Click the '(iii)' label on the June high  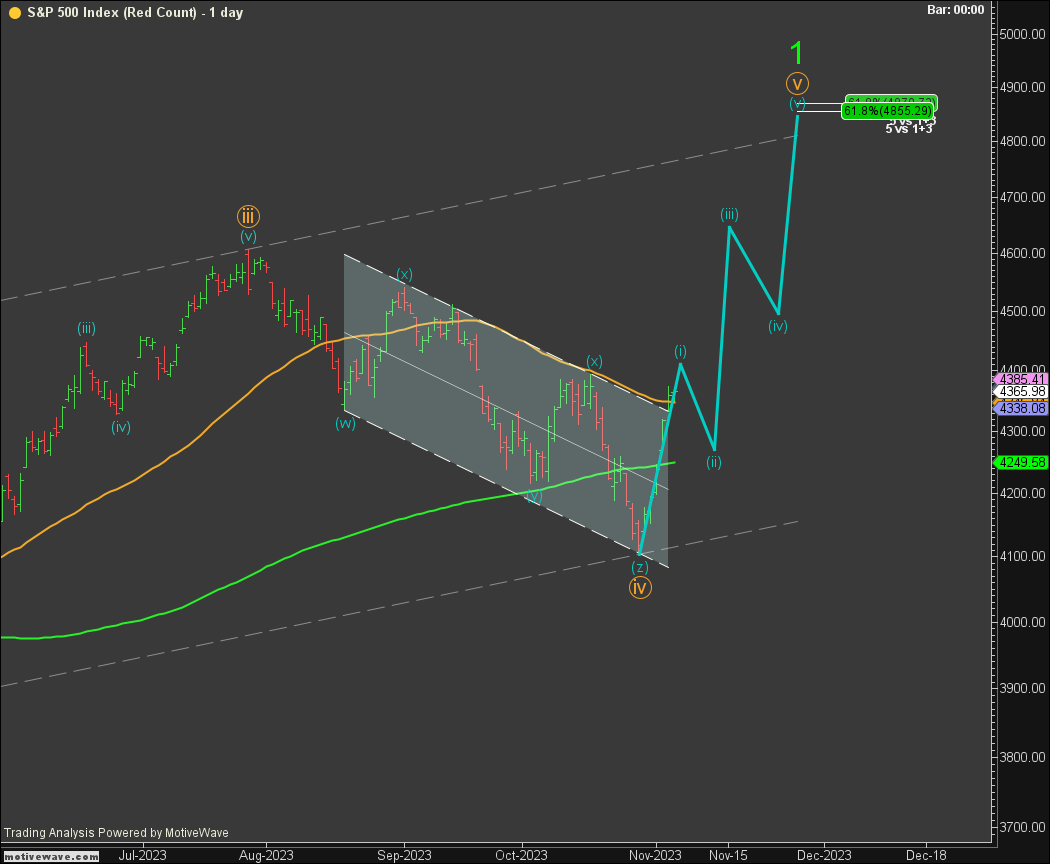point(86,328)
